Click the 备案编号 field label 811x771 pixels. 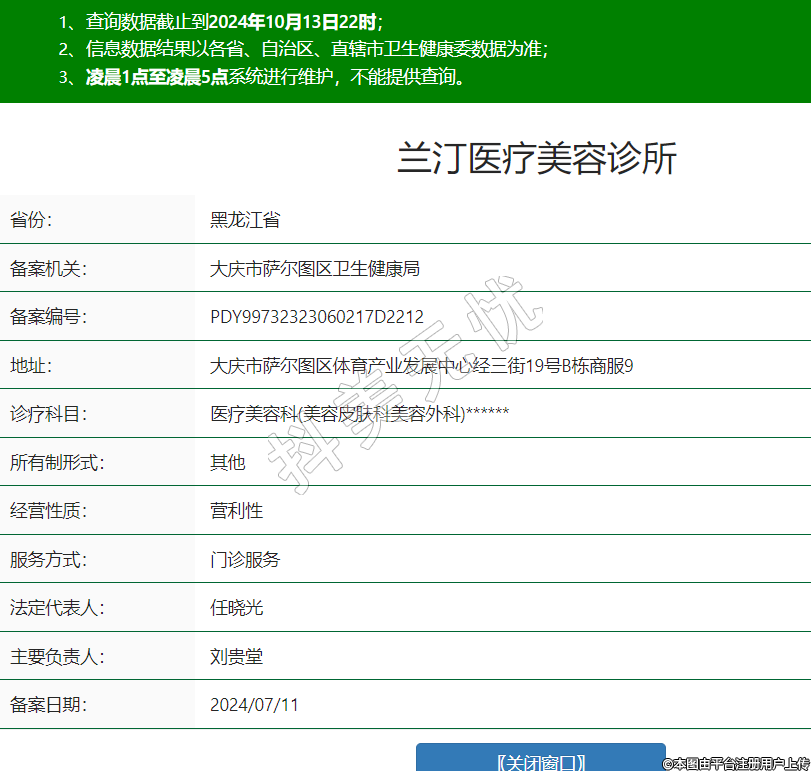click(49, 317)
